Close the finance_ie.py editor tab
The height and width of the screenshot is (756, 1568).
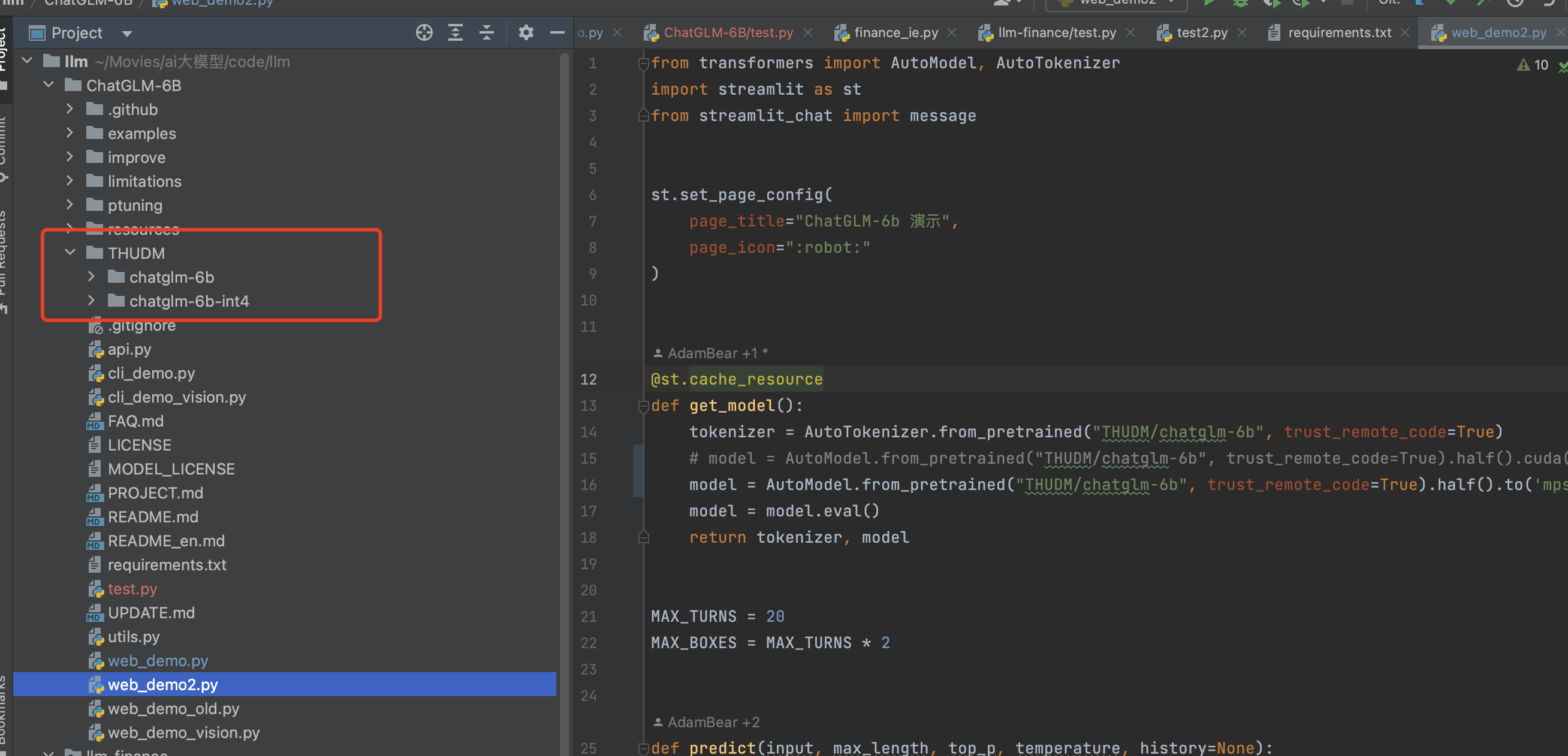click(952, 33)
